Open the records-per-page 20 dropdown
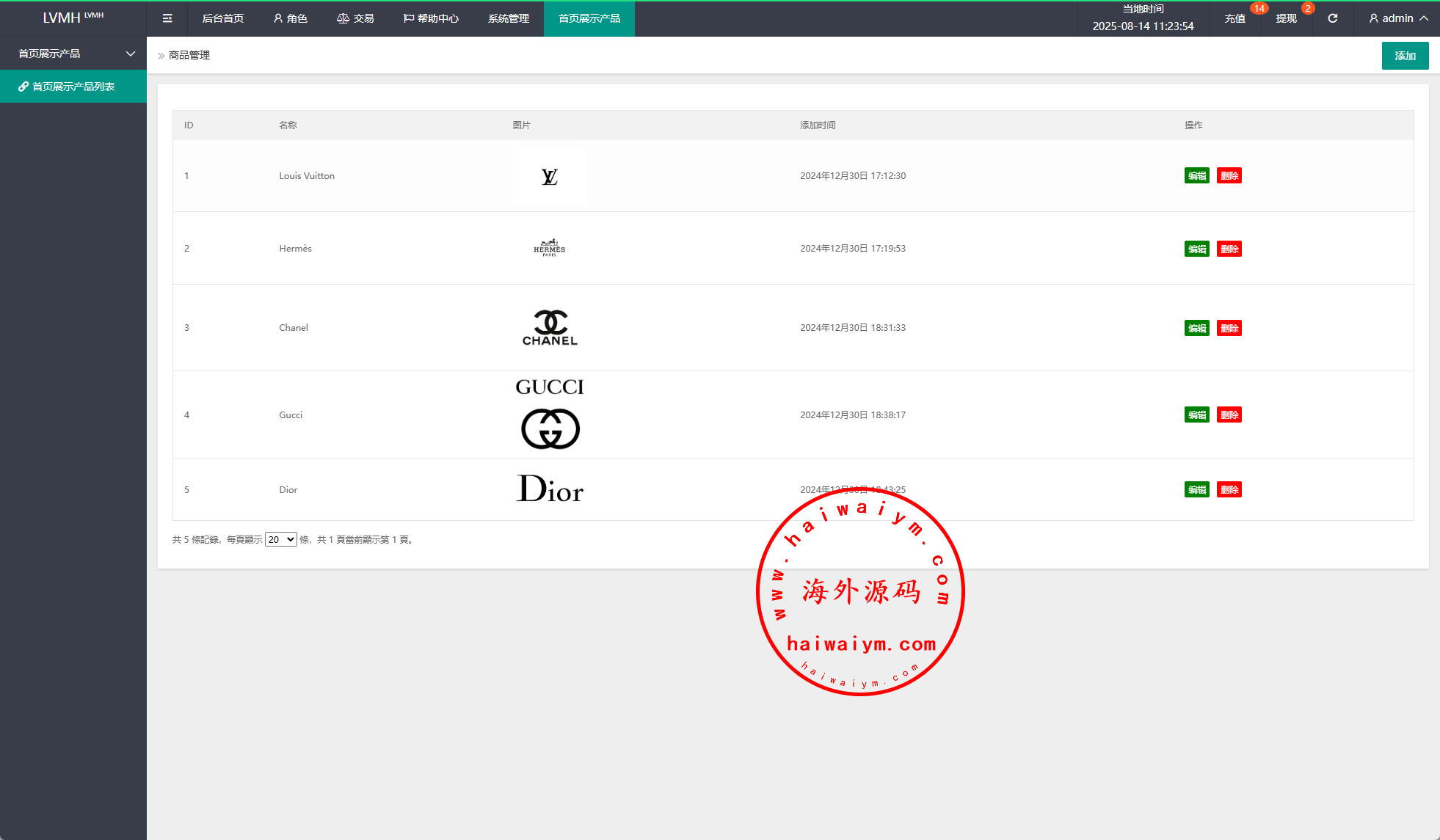This screenshot has width=1440, height=840. pyautogui.click(x=280, y=539)
